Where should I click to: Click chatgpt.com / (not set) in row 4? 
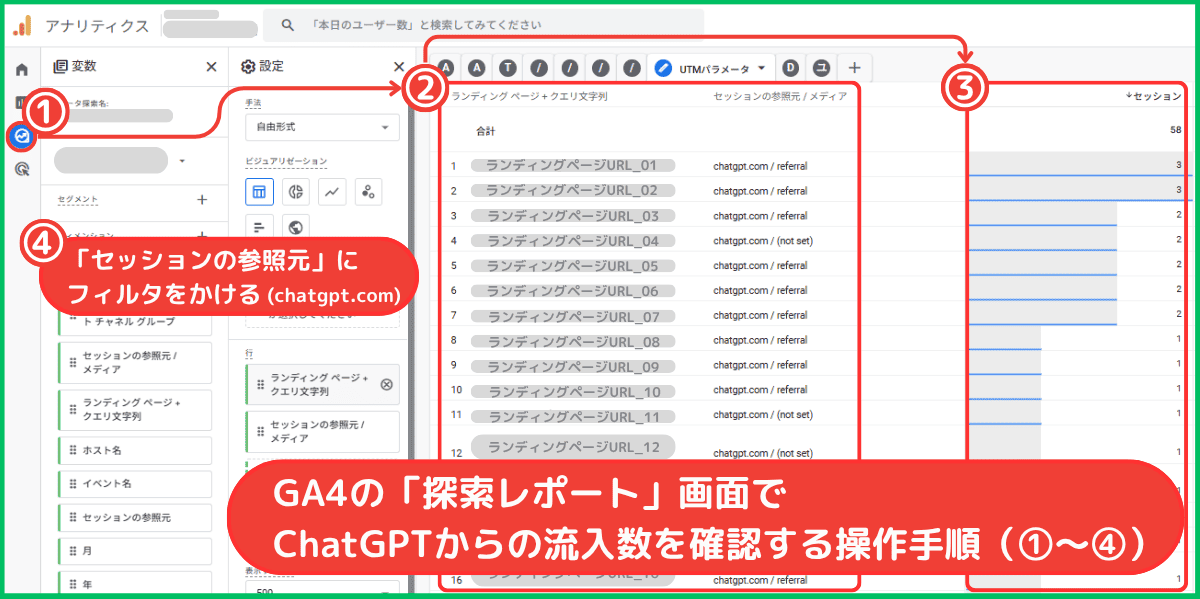(763, 241)
